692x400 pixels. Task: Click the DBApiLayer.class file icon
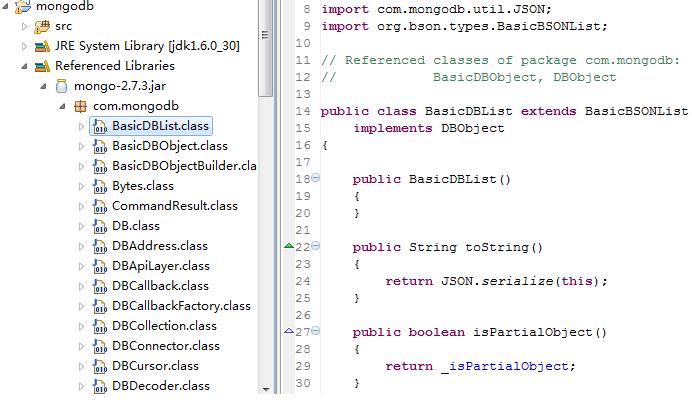point(100,266)
